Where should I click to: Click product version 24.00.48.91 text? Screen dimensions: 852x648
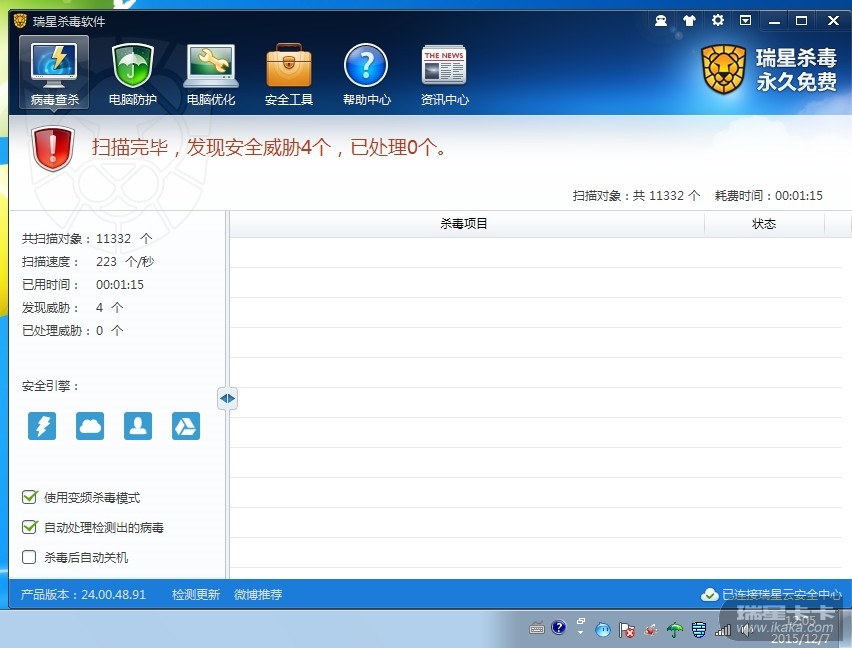(x=83, y=594)
